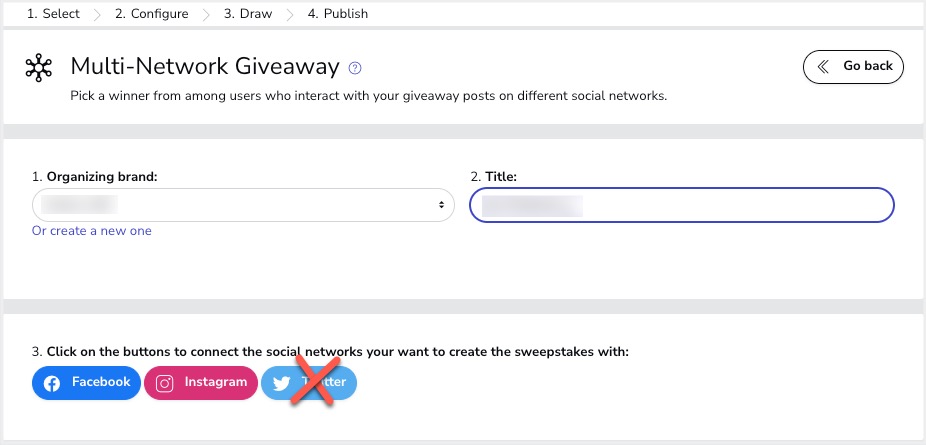Click the double chevron back icon
926x445 pixels.
(x=823, y=67)
